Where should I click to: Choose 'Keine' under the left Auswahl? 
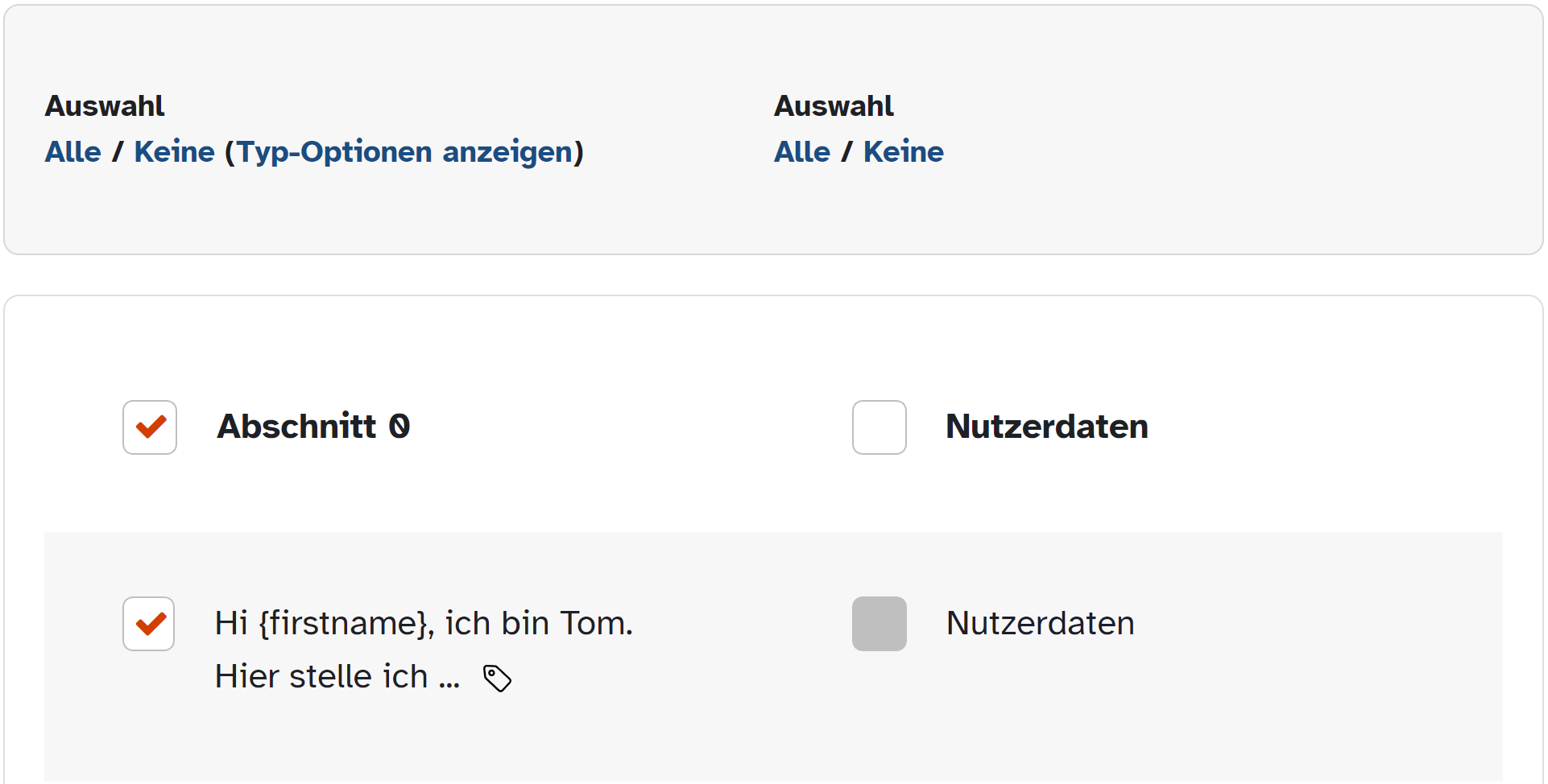pyautogui.click(x=175, y=152)
